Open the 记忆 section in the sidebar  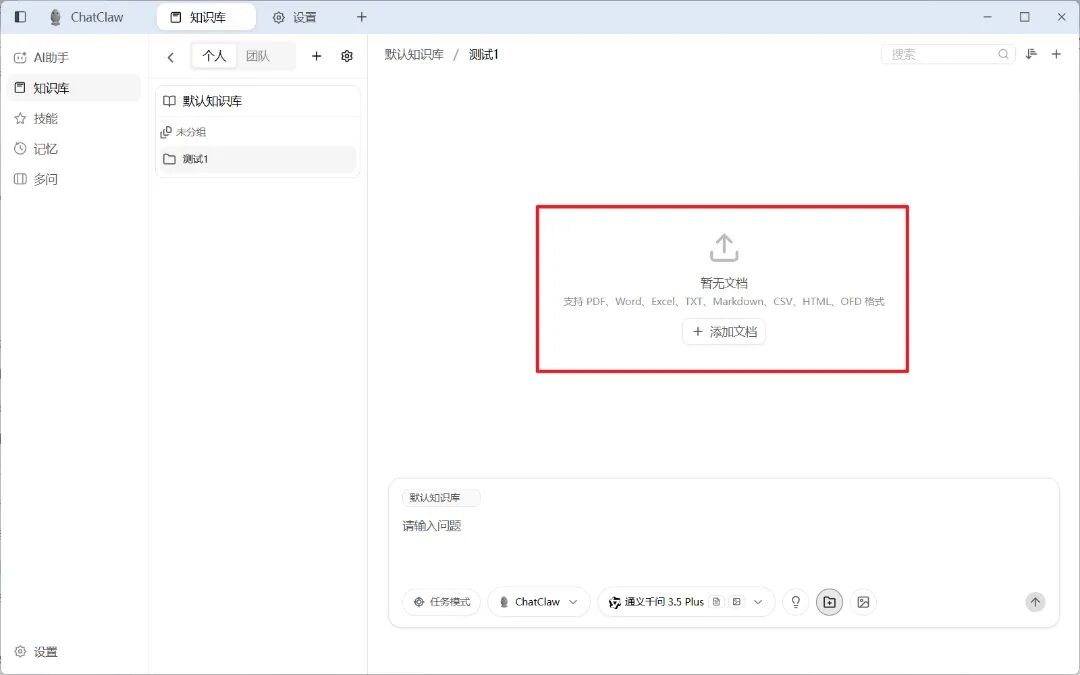click(x=43, y=148)
